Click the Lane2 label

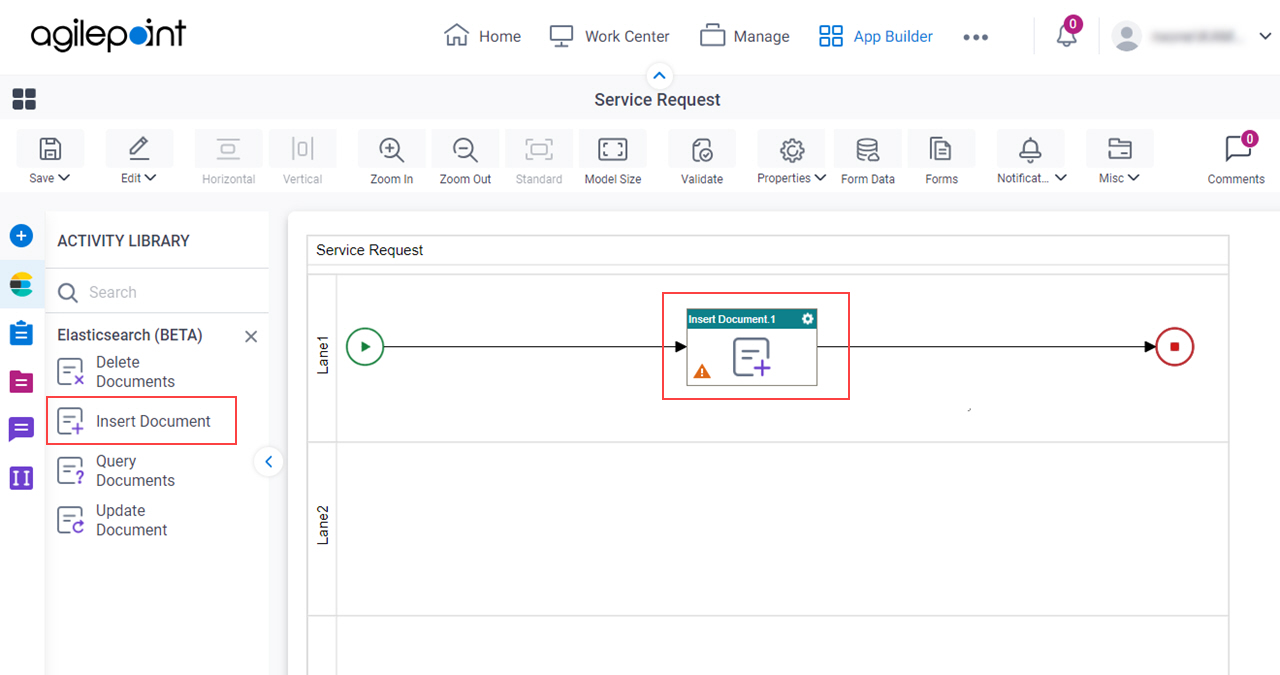click(x=323, y=524)
